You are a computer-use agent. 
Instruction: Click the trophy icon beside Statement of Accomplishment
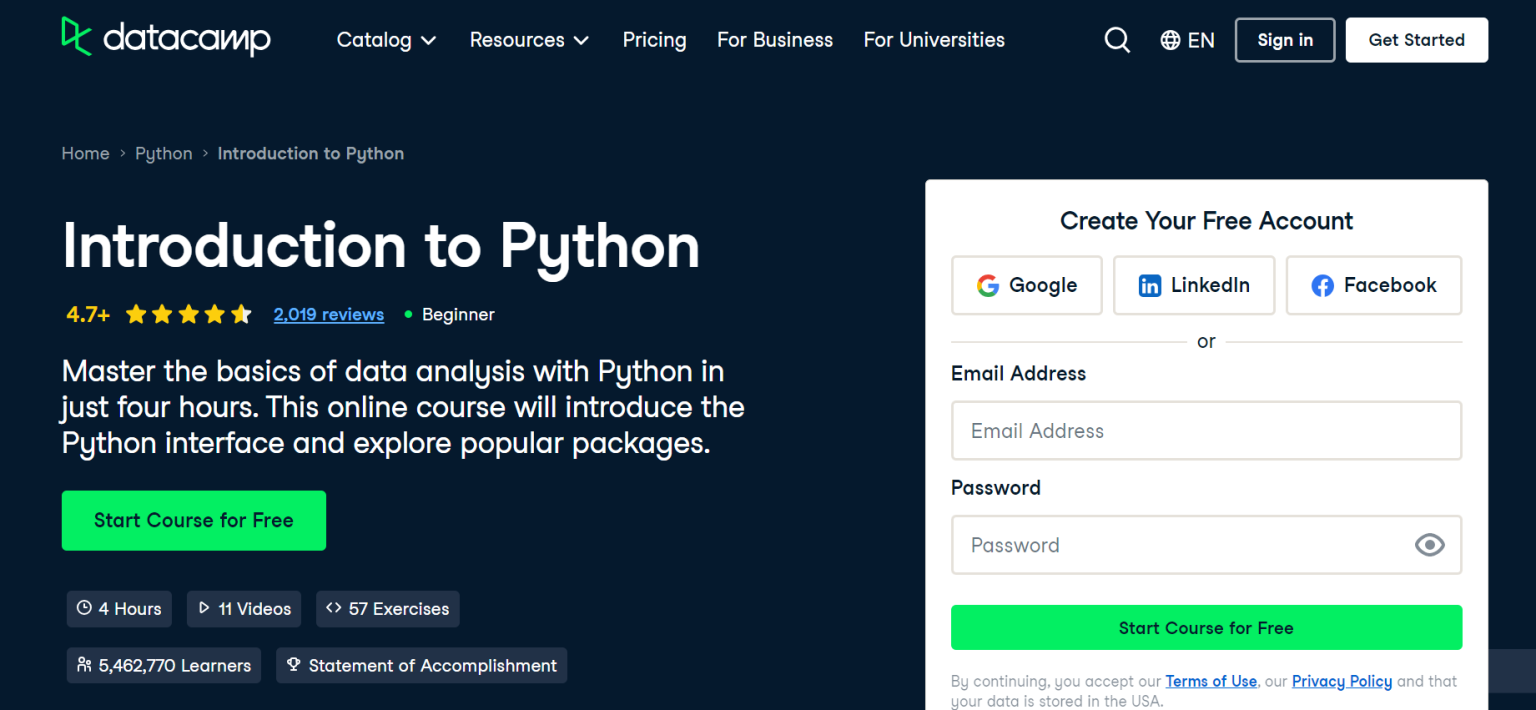[292, 665]
